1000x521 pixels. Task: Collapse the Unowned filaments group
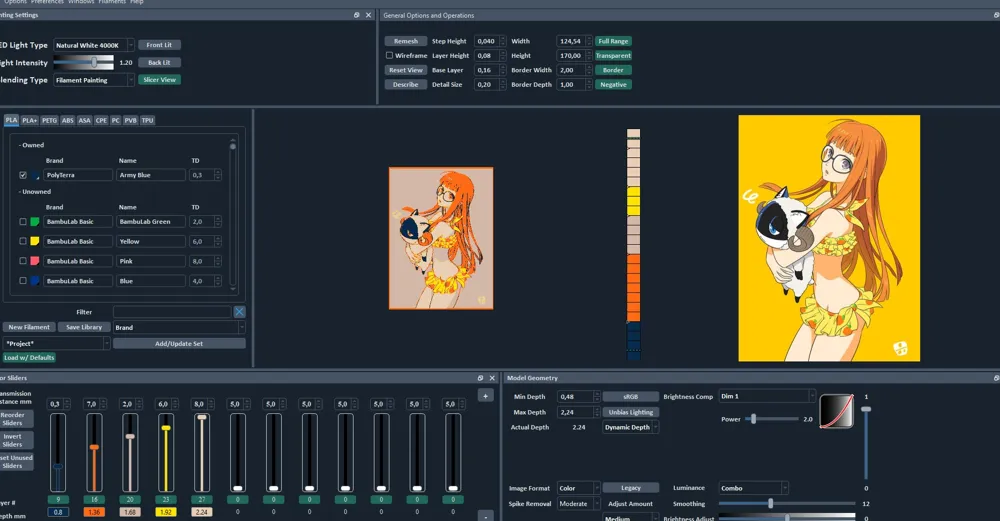tap(34, 192)
